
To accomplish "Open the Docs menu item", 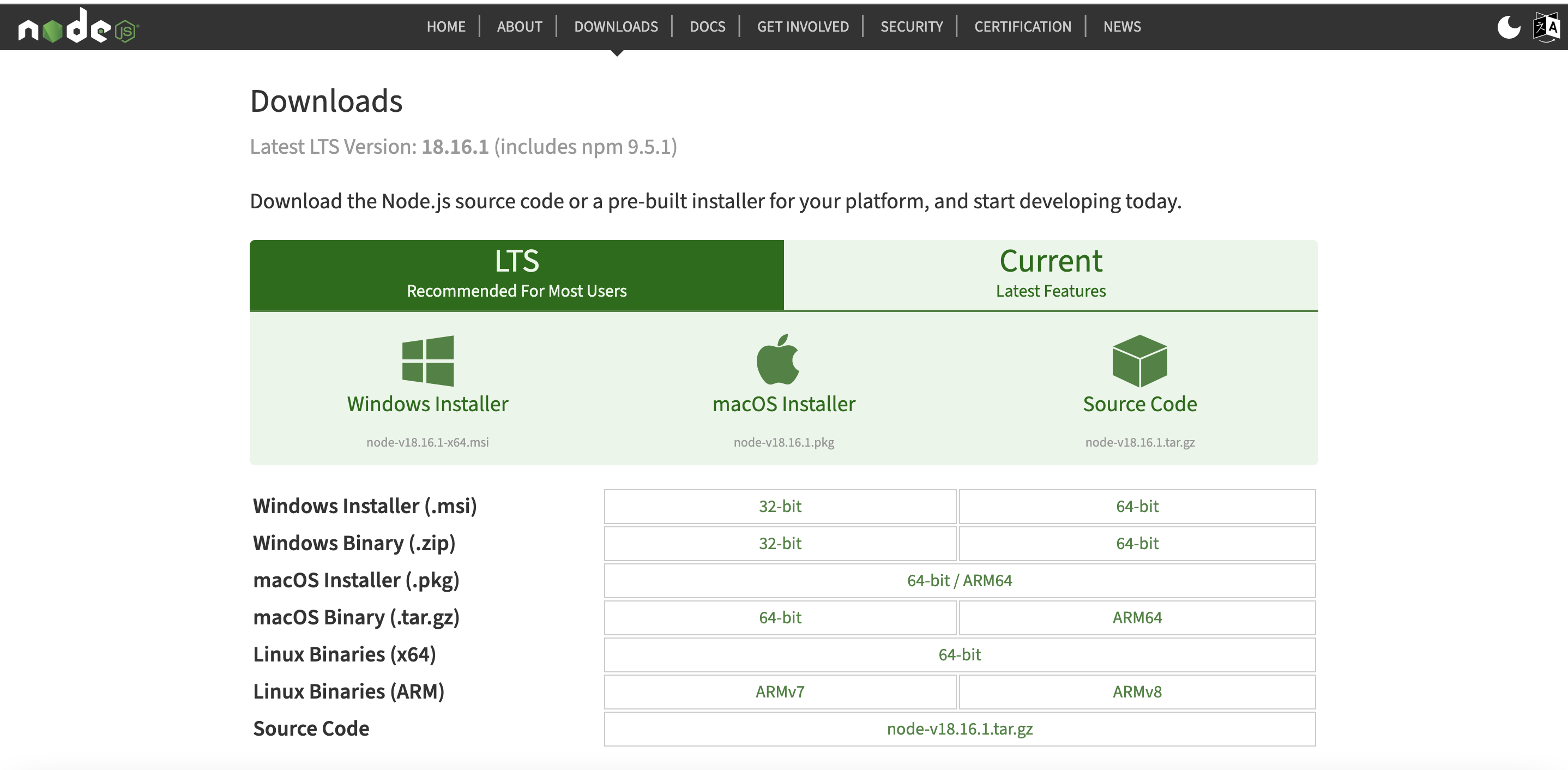I will (x=707, y=27).
